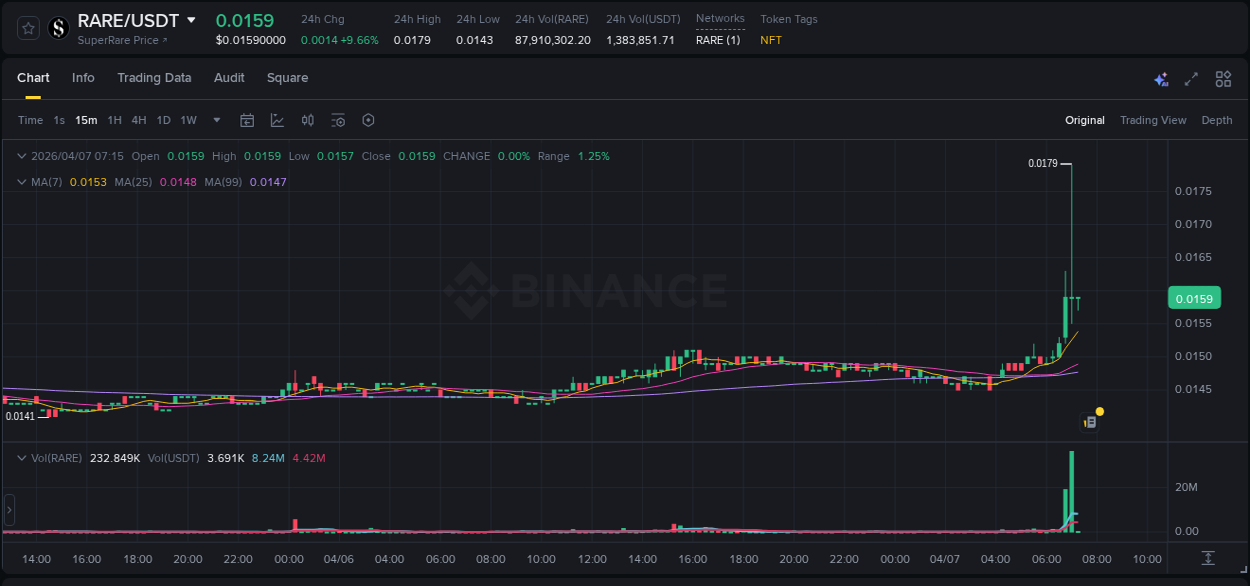Toggle the favorite star for RARE/USDT
Viewport: 1250px width, 586px height.
tap(27, 28)
